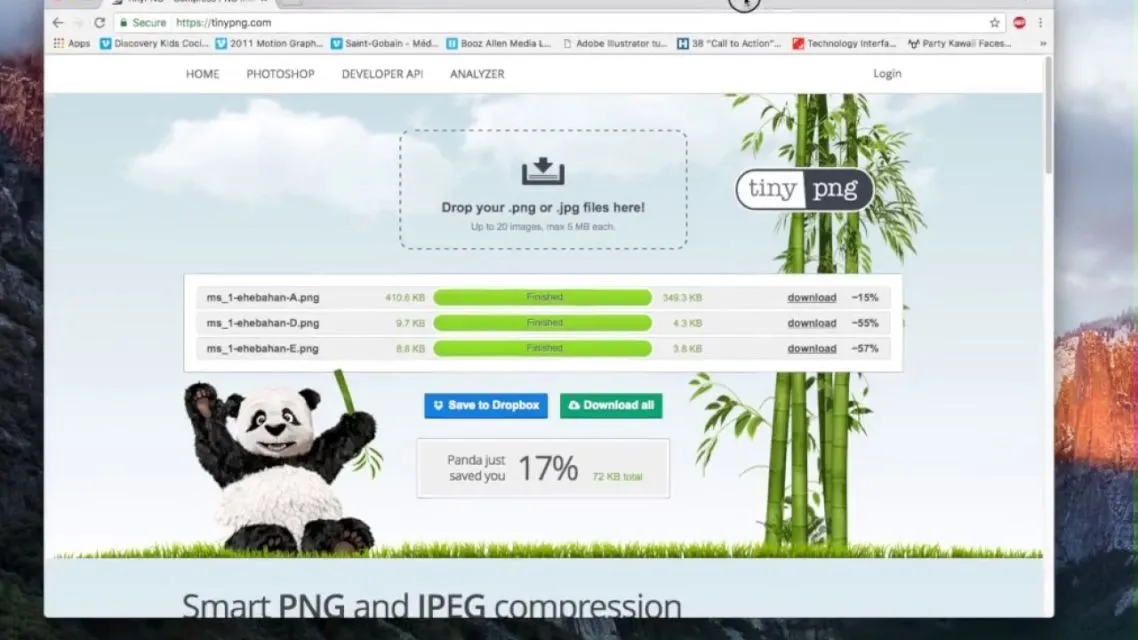This screenshot has height=640, width=1138.
Task: Download ms_1-ehebahan-E.png compressed file
Action: 811,348
